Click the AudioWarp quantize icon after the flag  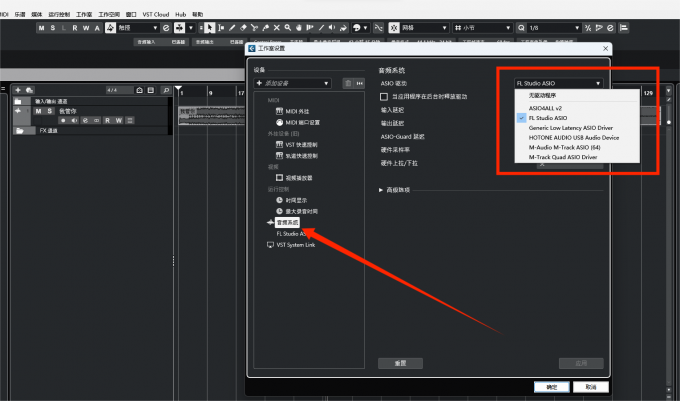pyautogui.click(x=599, y=28)
